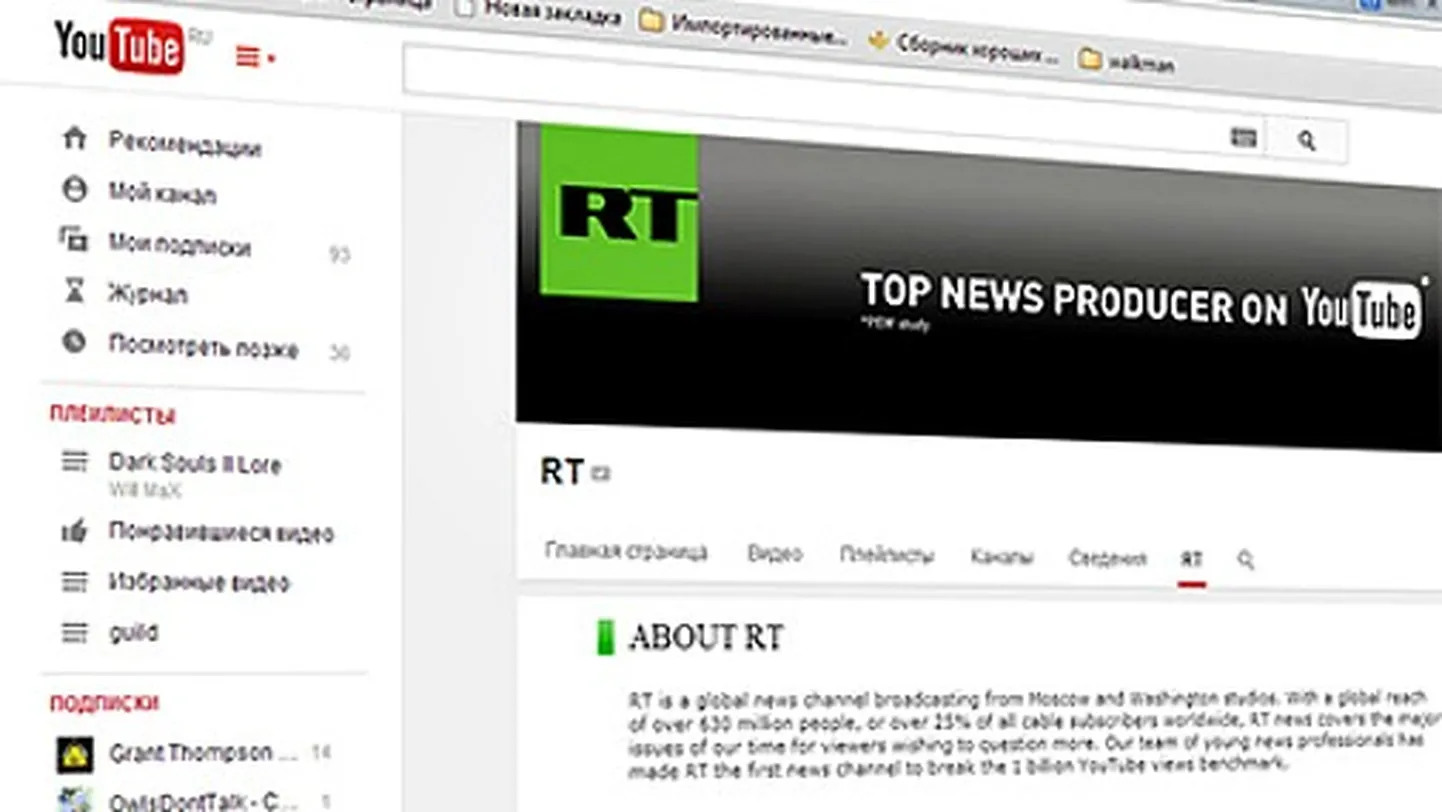Open the guild playlist

[133, 633]
